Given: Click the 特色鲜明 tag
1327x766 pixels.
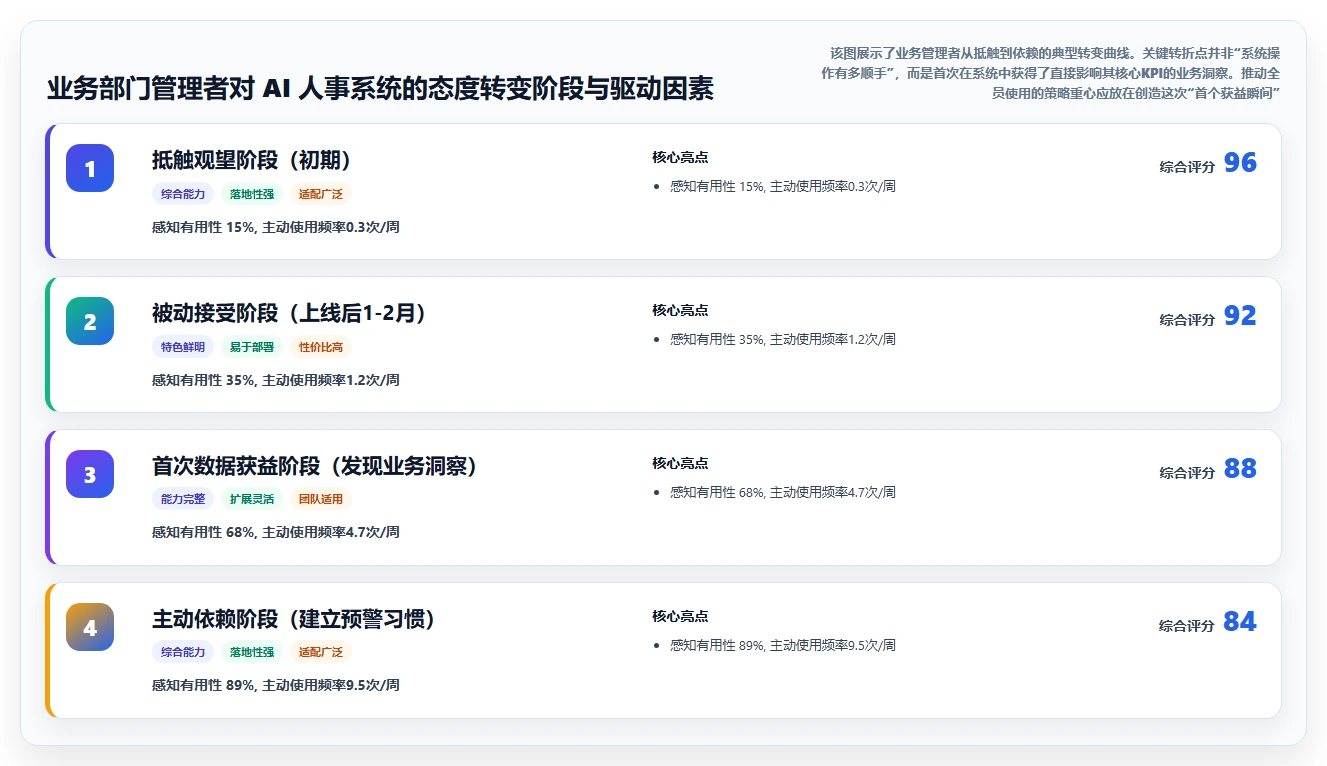Looking at the screenshot, I should (x=183, y=347).
